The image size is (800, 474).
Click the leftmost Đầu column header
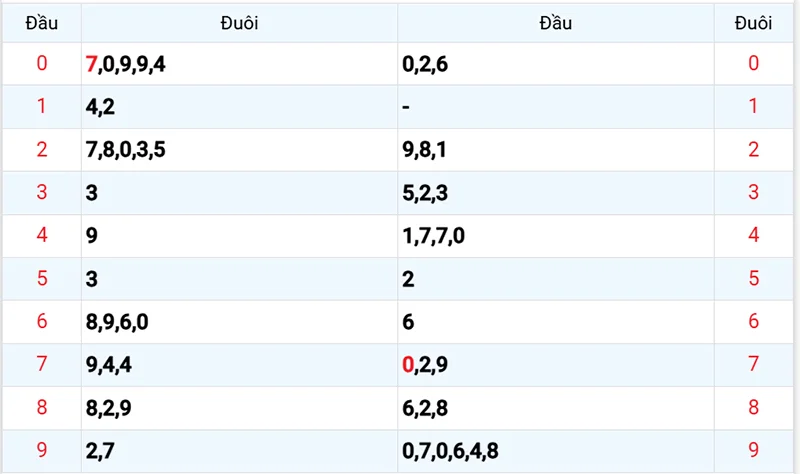41,22
